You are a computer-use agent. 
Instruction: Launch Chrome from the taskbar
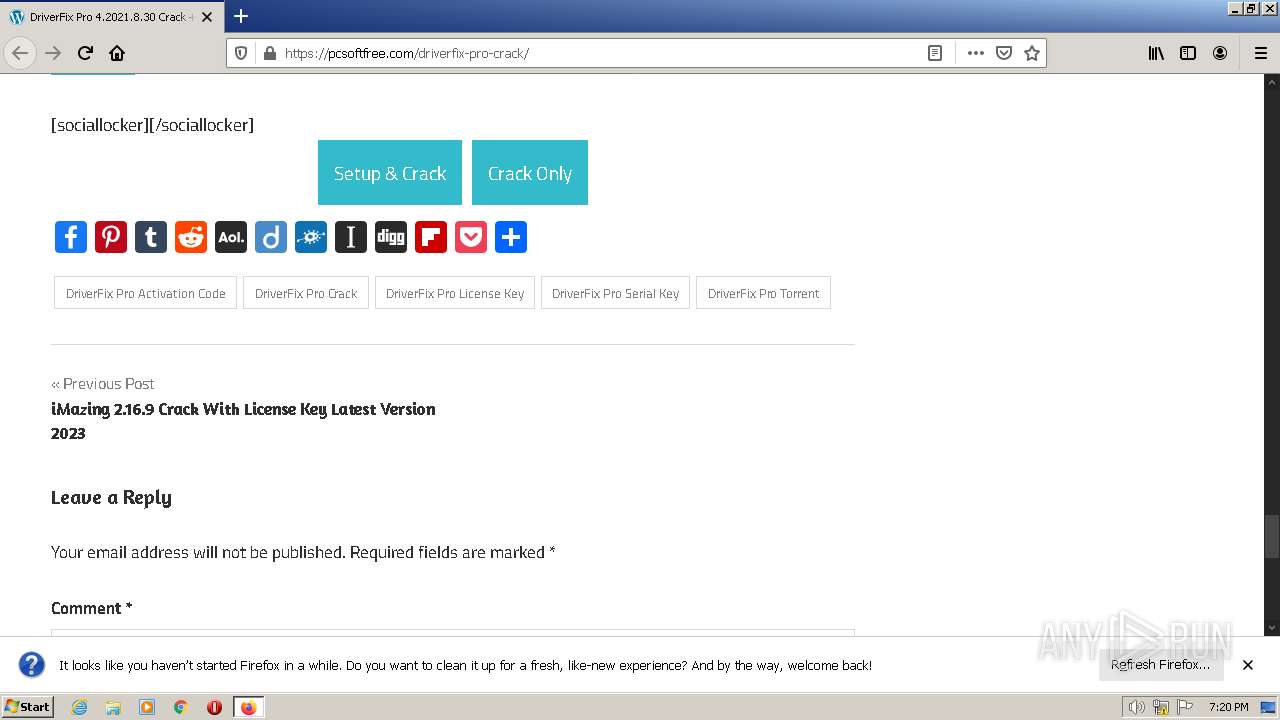(x=181, y=707)
